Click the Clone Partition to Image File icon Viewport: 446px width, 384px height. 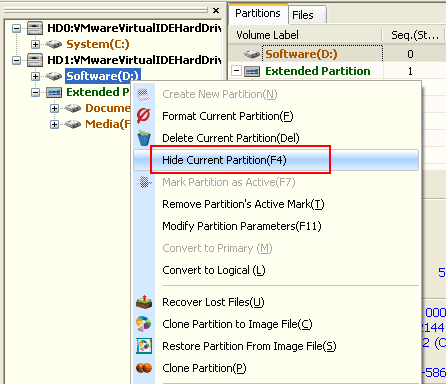[x=144, y=324]
